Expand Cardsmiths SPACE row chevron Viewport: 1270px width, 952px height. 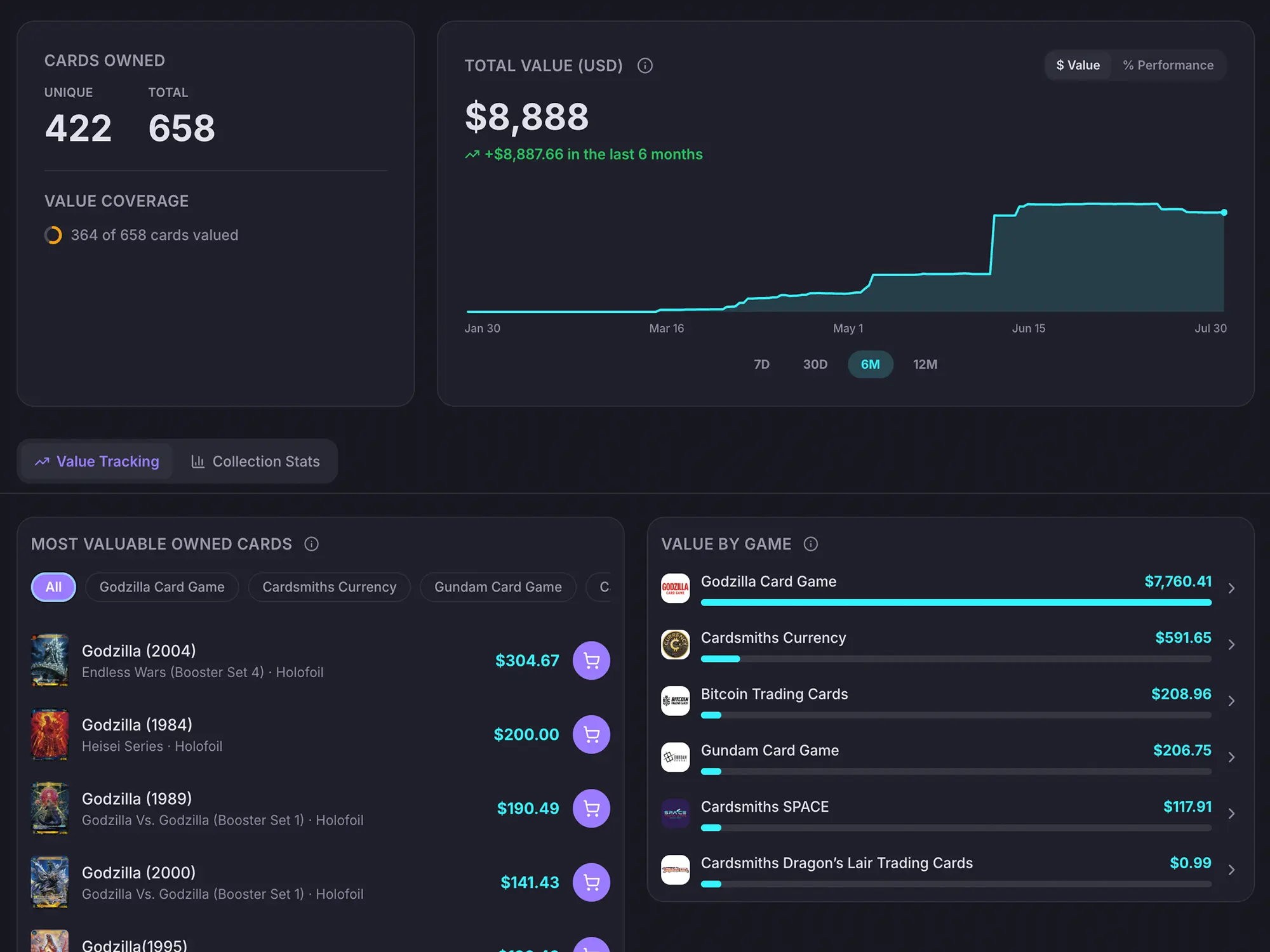click(1231, 814)
